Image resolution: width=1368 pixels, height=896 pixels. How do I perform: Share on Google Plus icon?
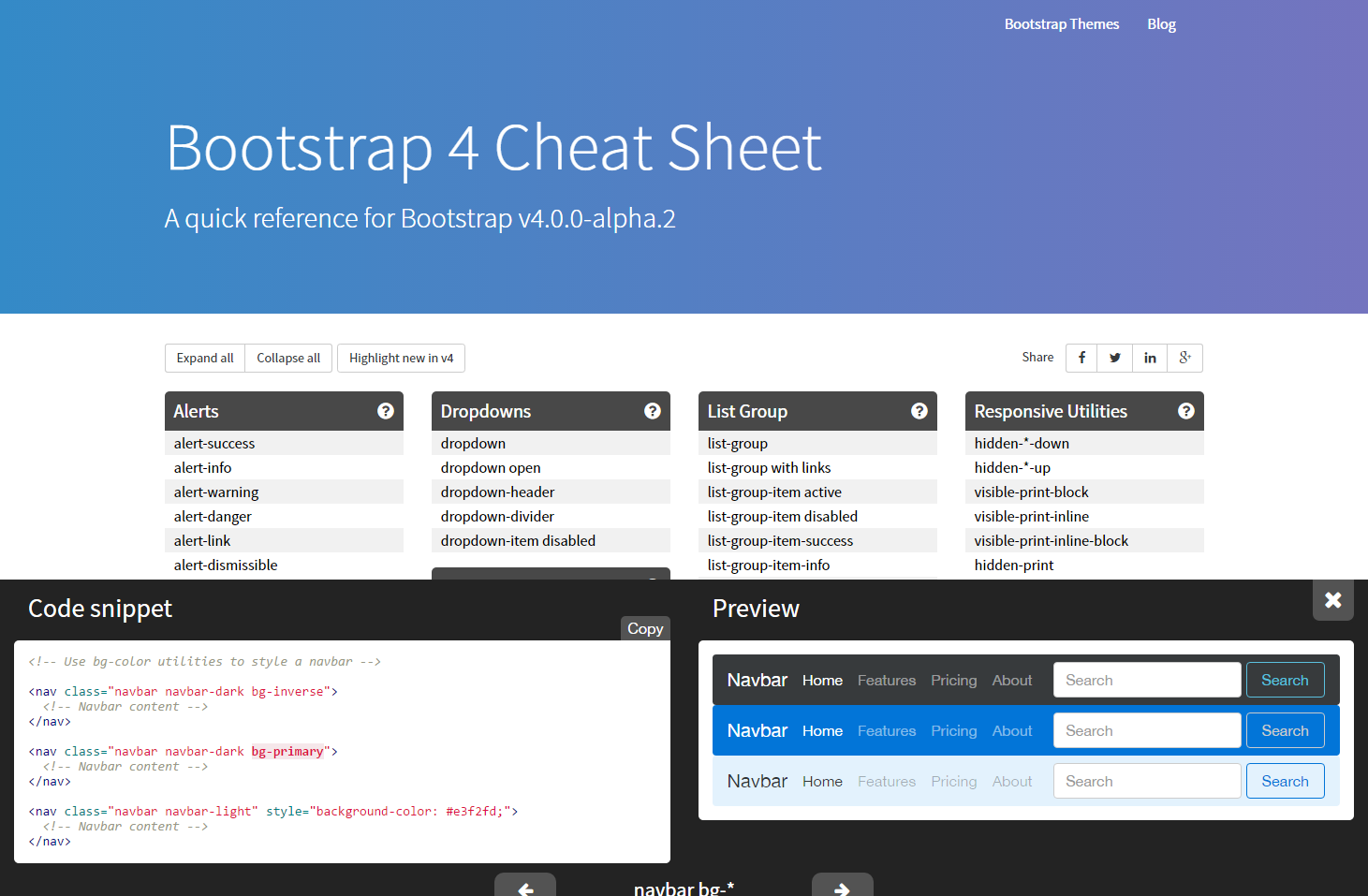pos(1184,358)
